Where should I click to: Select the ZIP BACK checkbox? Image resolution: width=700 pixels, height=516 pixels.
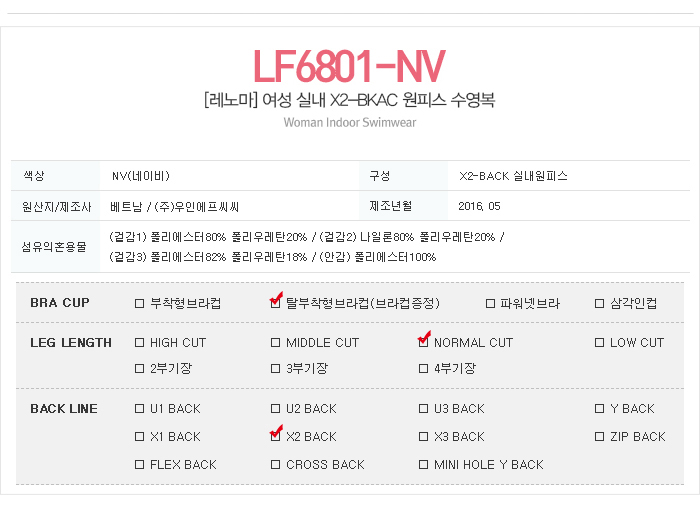pyautogui.click(x=600, y=437)
